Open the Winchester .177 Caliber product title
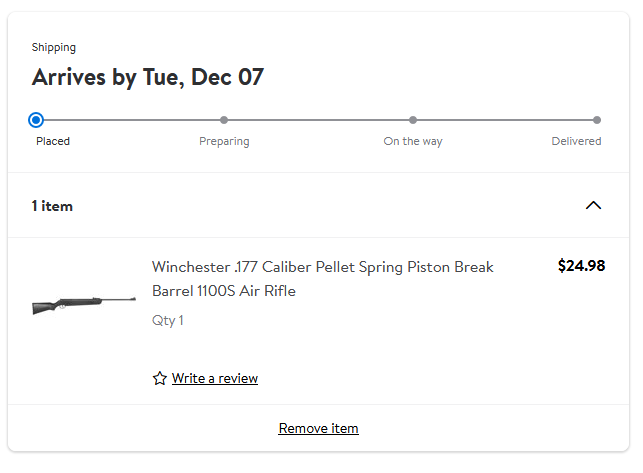 [322, 279]
